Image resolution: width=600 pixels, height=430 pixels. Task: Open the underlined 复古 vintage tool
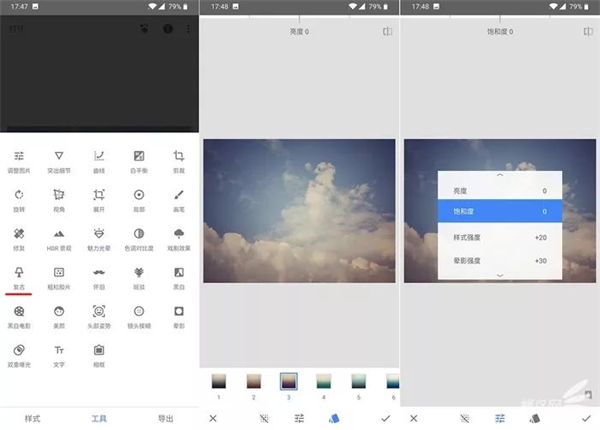(x=19, y=279)
